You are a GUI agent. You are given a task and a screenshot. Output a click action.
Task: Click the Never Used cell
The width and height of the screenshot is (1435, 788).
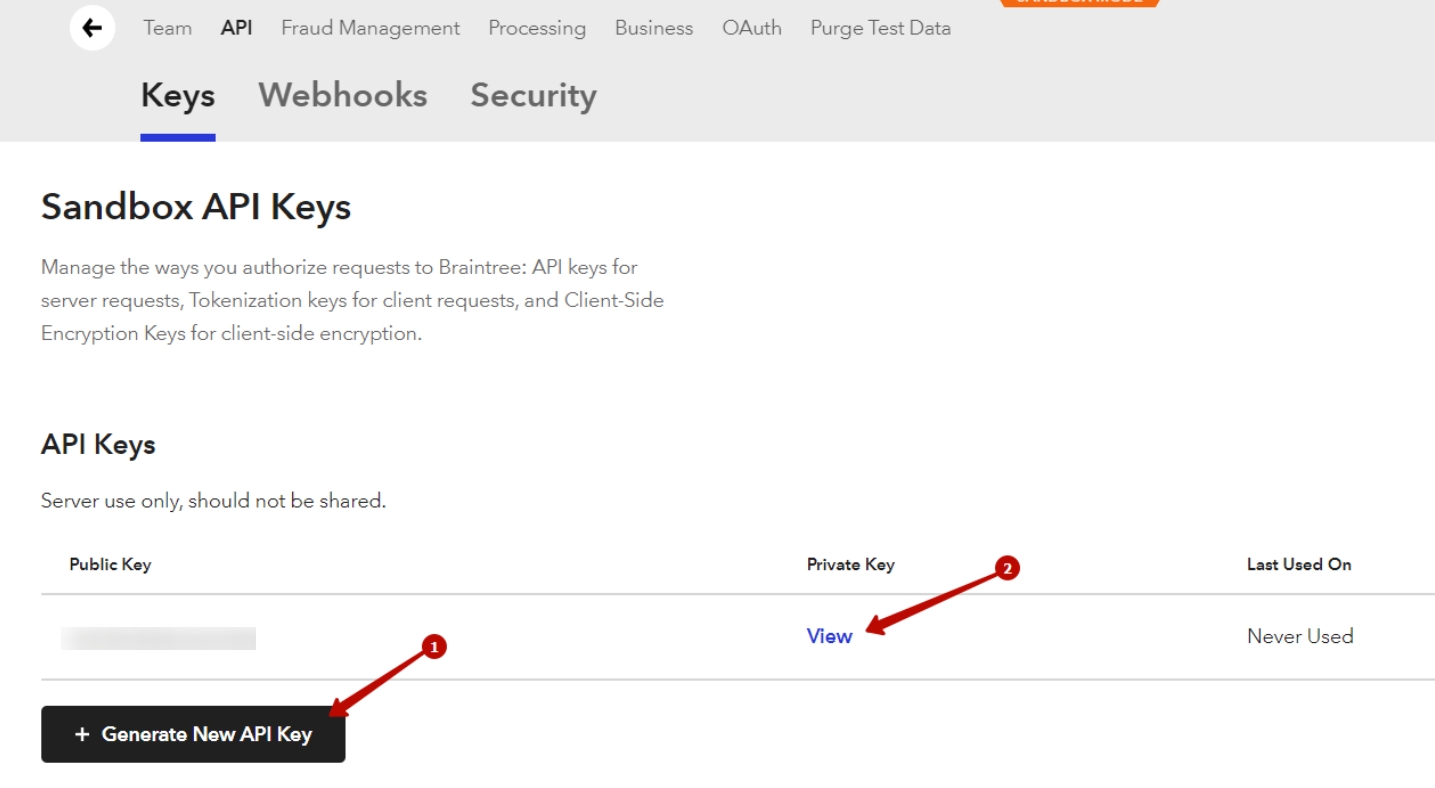[1299, 636]
